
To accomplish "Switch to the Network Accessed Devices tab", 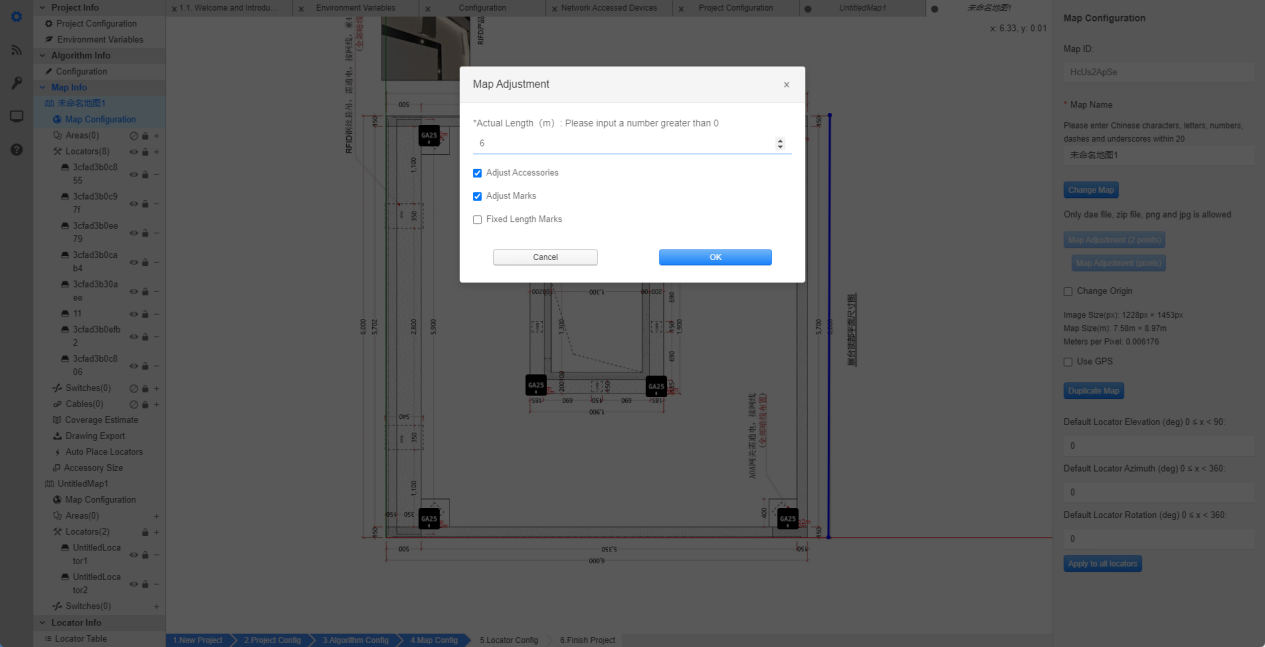I will pos(608,8).
